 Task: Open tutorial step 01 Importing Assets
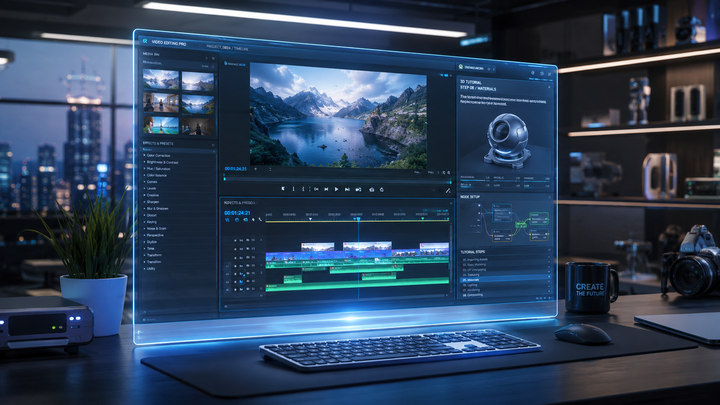point(505,259)
